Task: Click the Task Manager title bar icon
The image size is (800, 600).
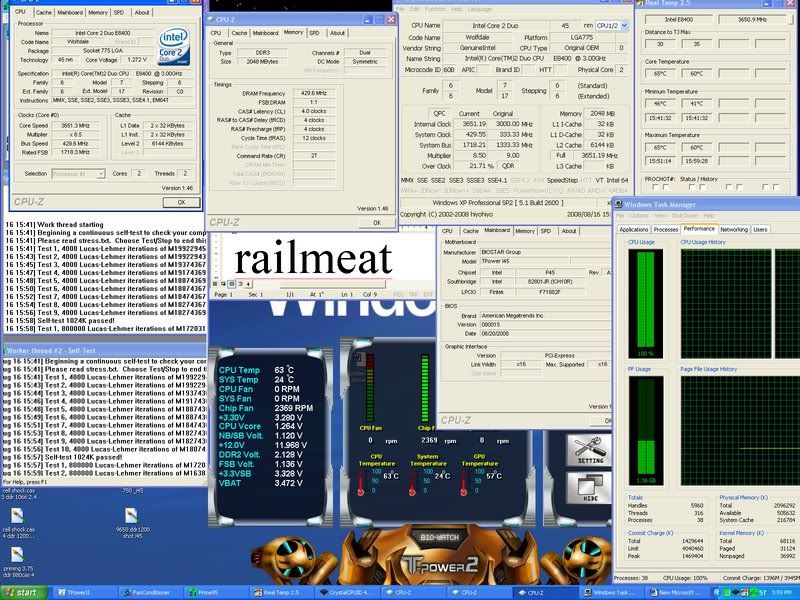Action: click(x=619, y=204)
